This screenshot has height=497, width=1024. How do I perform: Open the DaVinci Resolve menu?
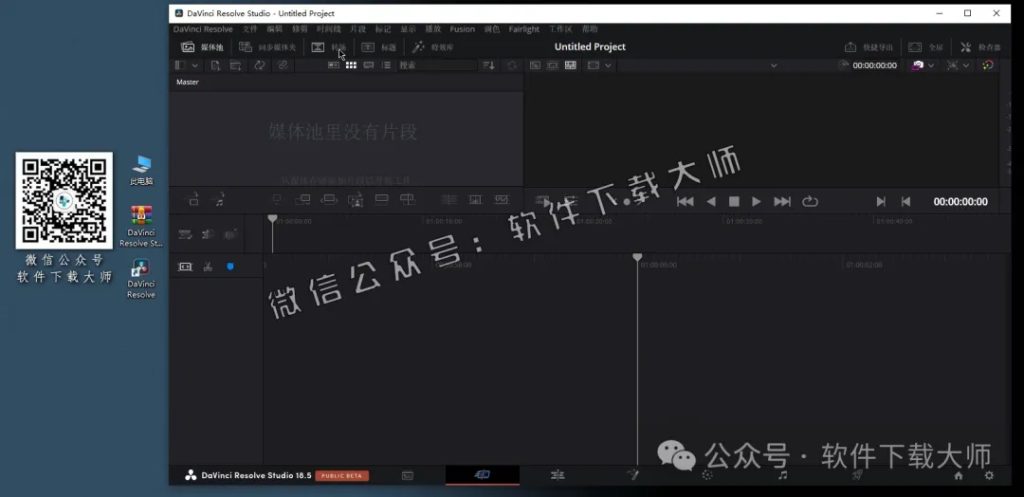[202, 29]
